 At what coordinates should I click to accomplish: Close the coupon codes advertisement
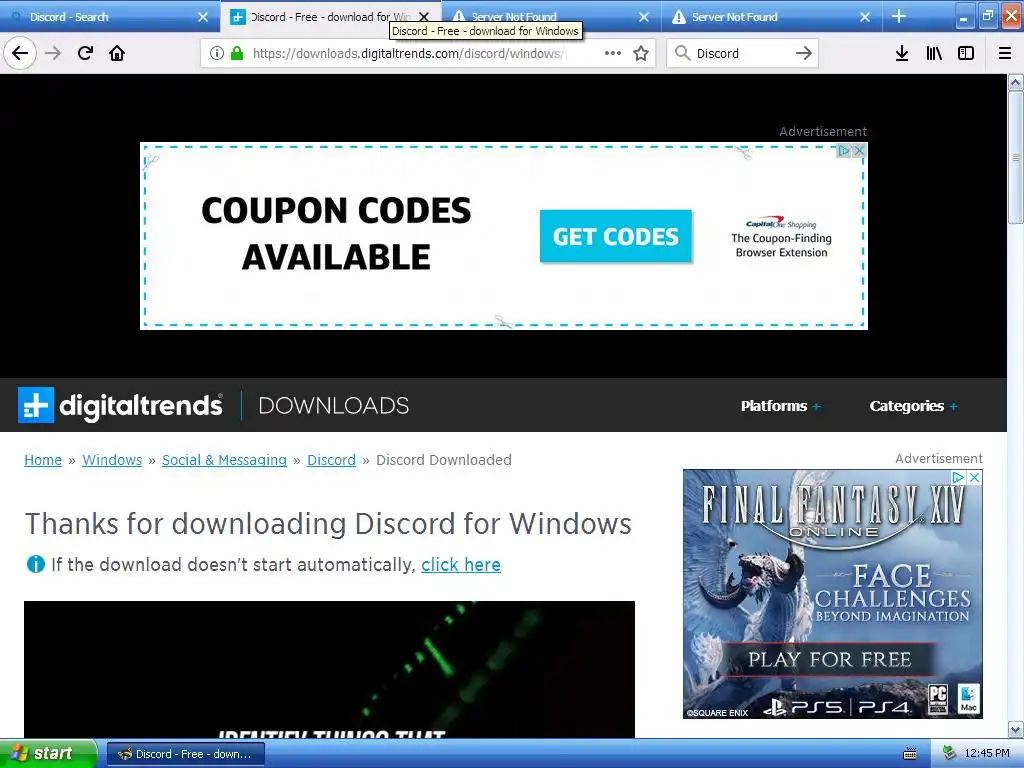[859, 150]
